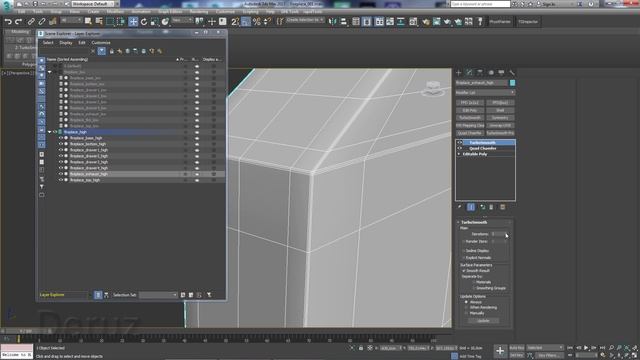Expand the Editable Poly stack entry
The image size is (640, 360).
click(459, 154)
